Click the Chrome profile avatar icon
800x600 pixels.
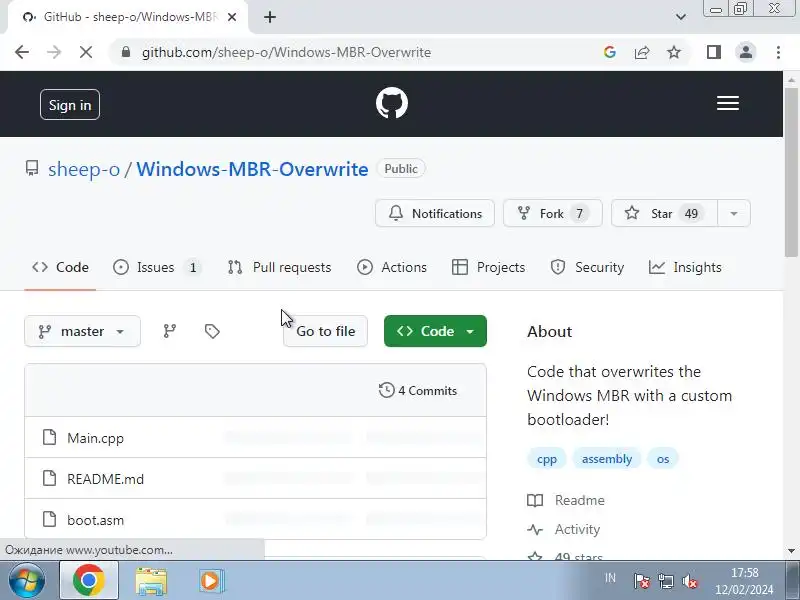(746, 52)
